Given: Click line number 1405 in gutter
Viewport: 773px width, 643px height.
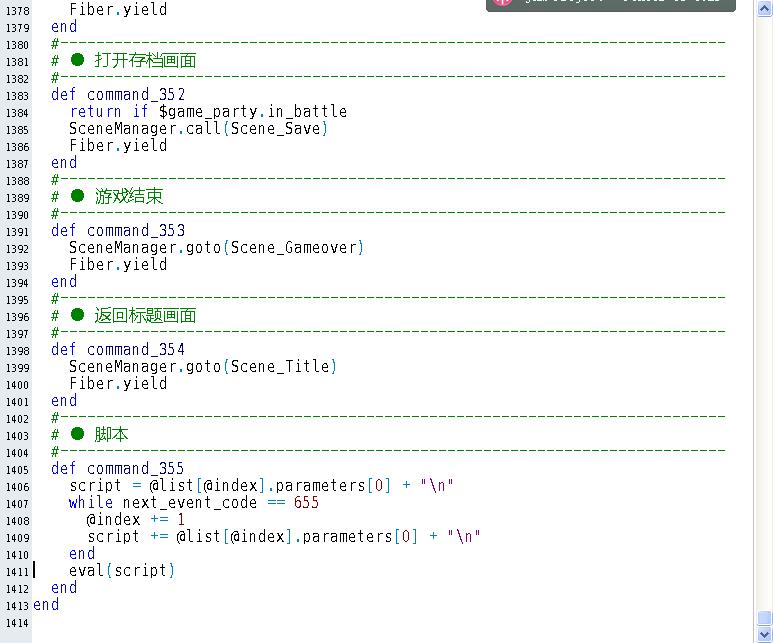Looking at the screenshot, I should (x=17, y=470).
